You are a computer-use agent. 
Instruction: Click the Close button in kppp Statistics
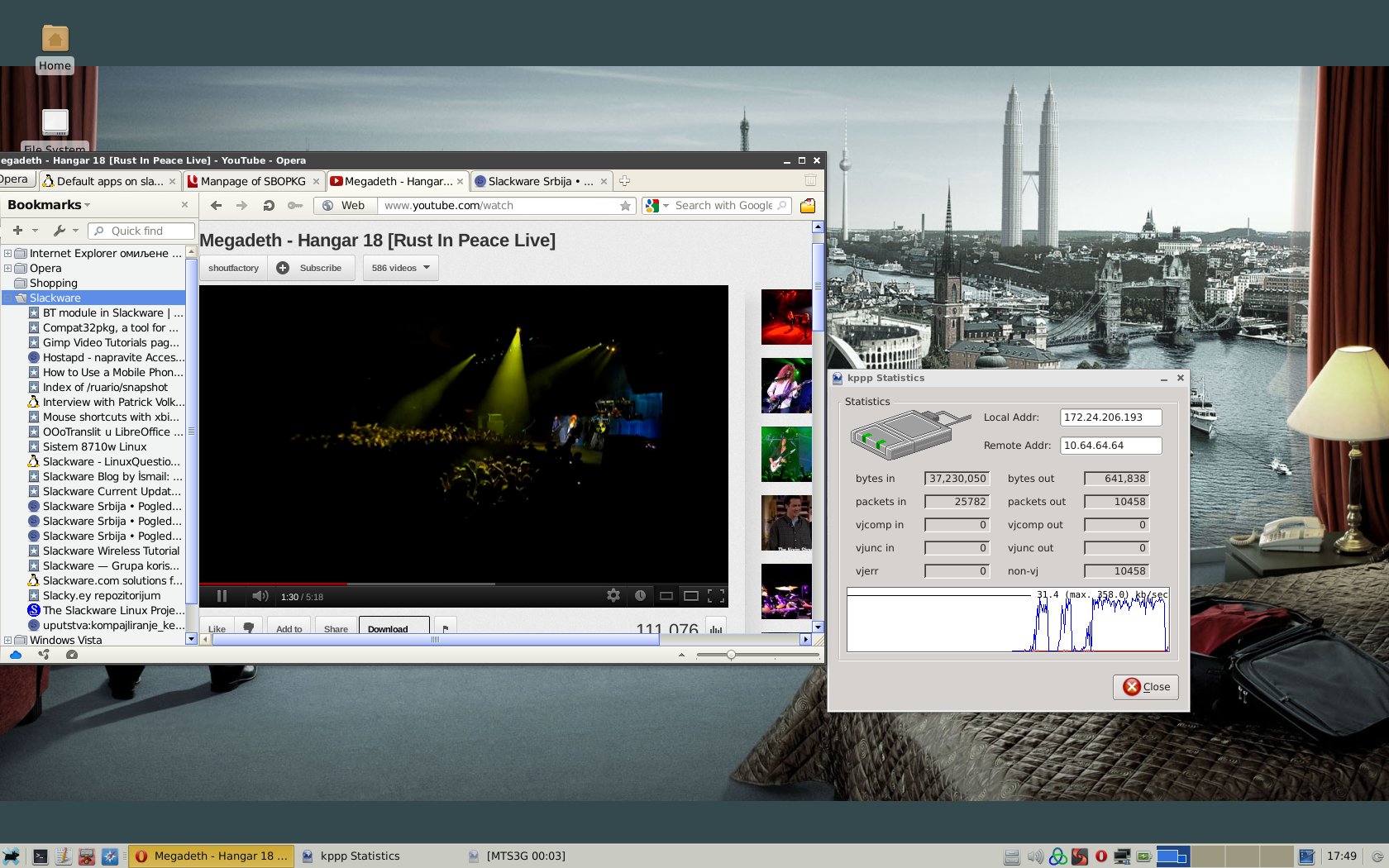point(1146,687)
